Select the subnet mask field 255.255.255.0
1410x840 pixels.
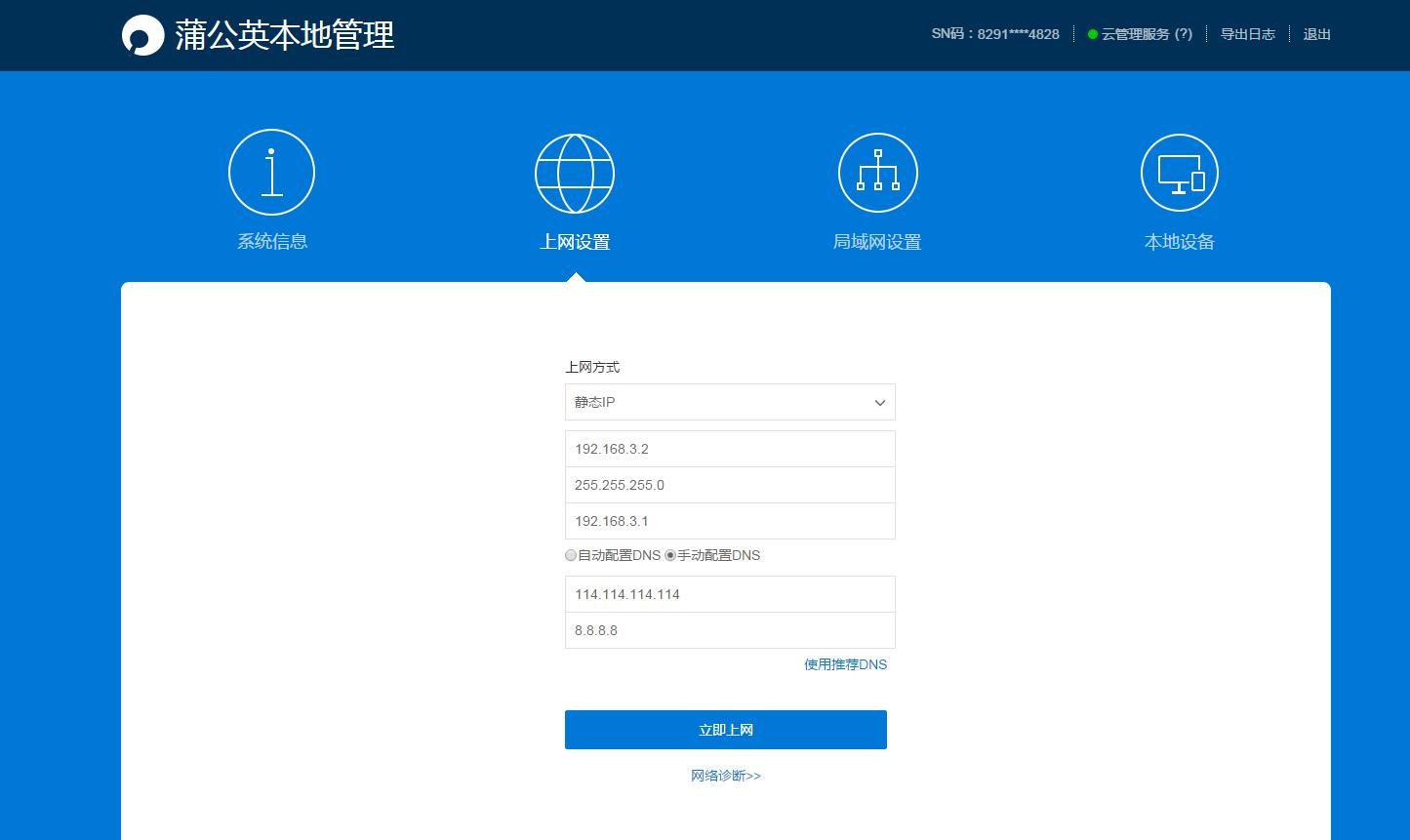click(x=729, y=484)
